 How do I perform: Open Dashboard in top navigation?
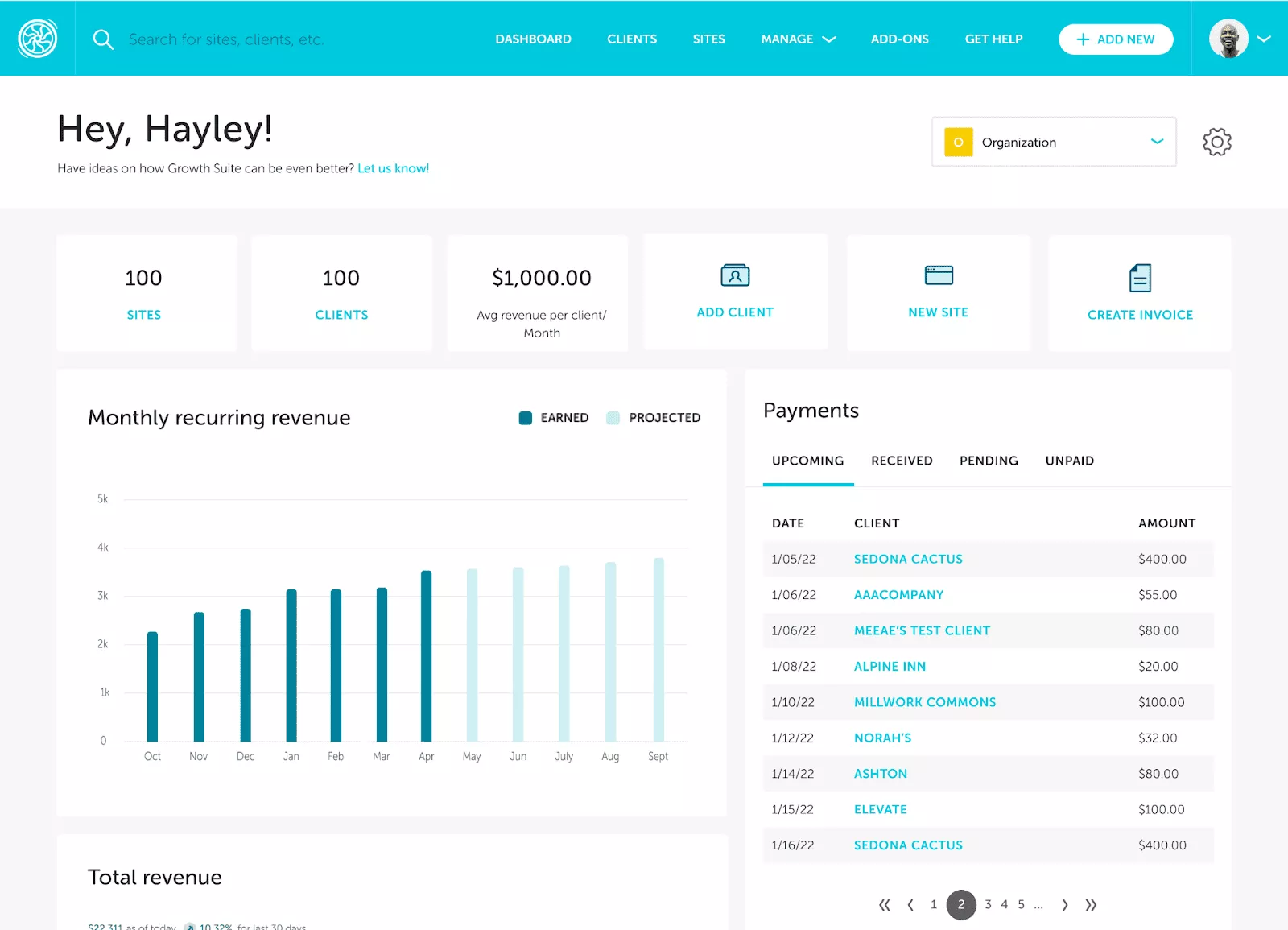pyautogui.click(x=533, y=39)
